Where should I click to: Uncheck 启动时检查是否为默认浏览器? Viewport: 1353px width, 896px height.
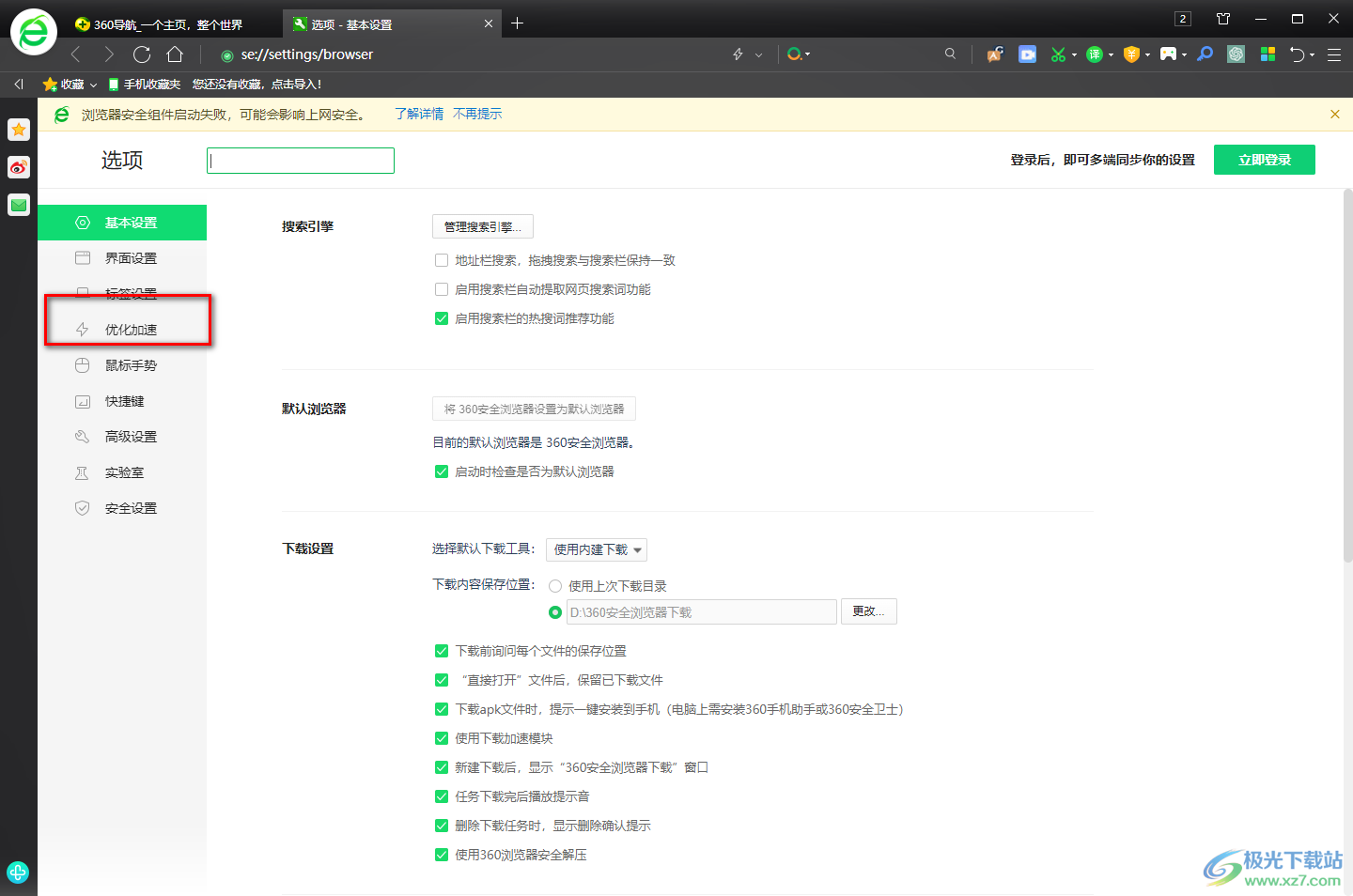tap(442, 471)
